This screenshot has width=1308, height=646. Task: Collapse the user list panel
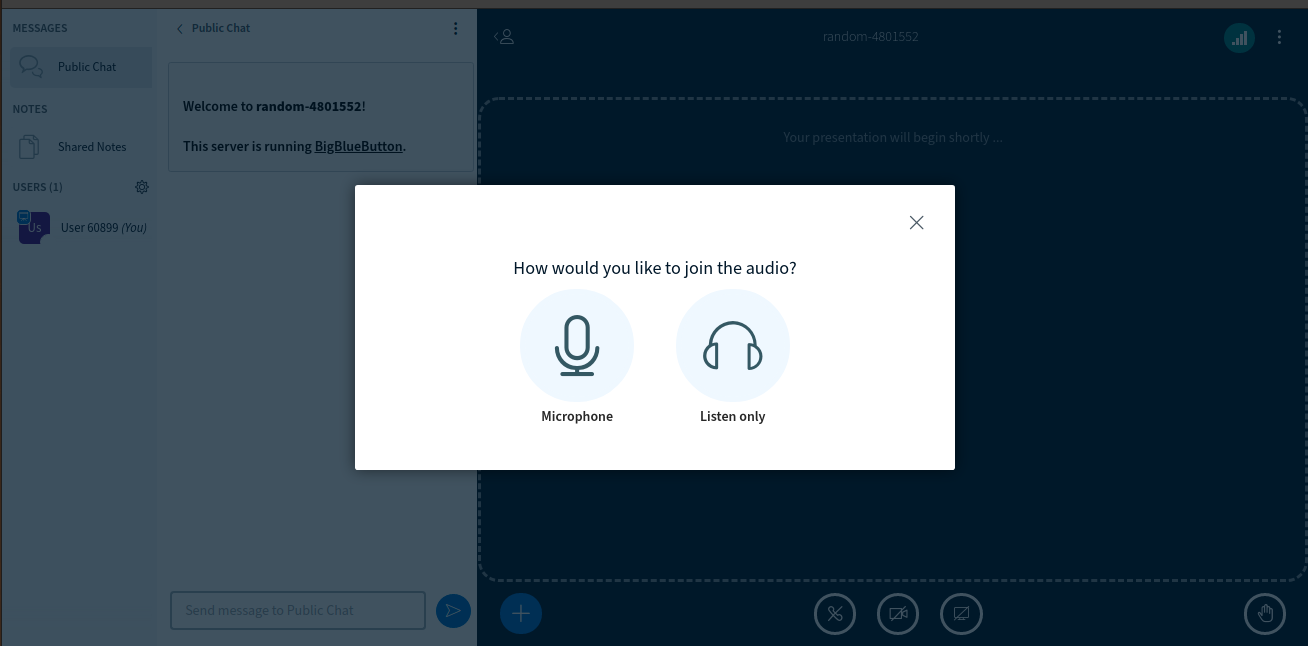[x=505, y=36]
